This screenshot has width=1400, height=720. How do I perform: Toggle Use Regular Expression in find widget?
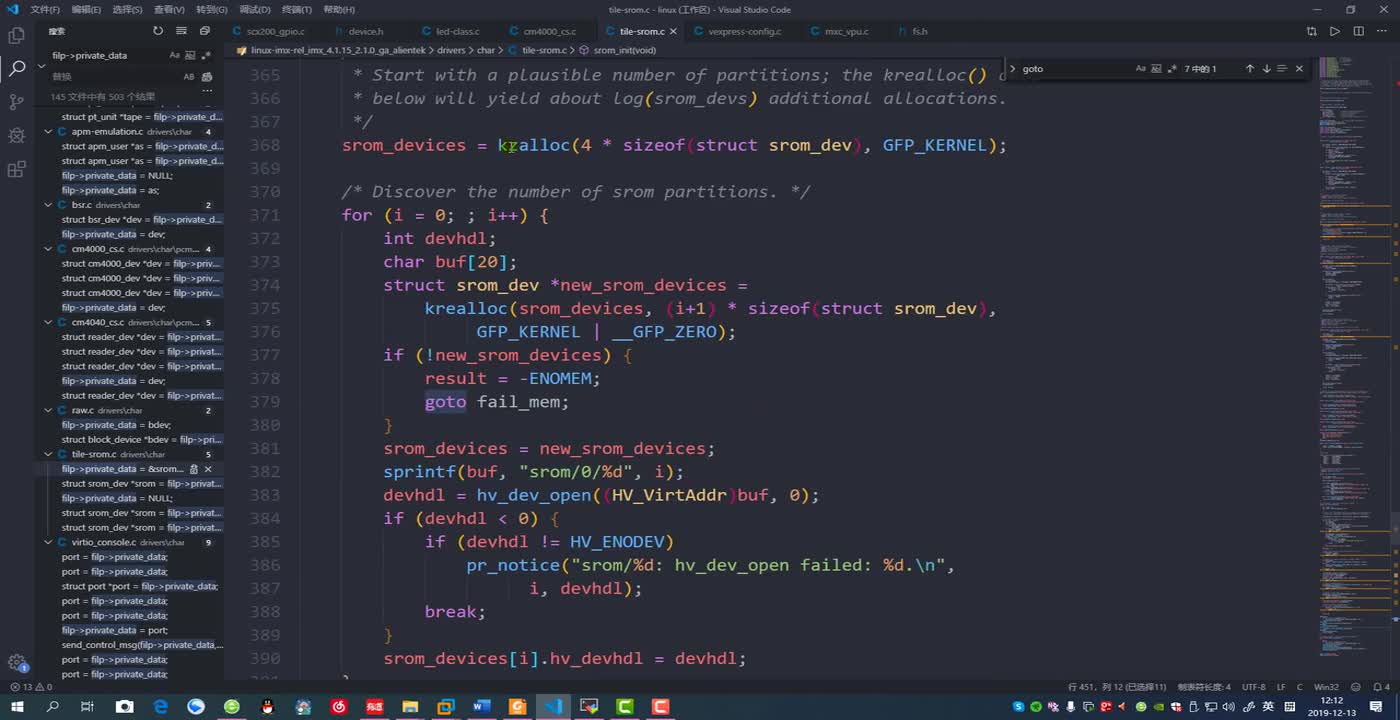pyautogui.click(x=1173, y=69)
